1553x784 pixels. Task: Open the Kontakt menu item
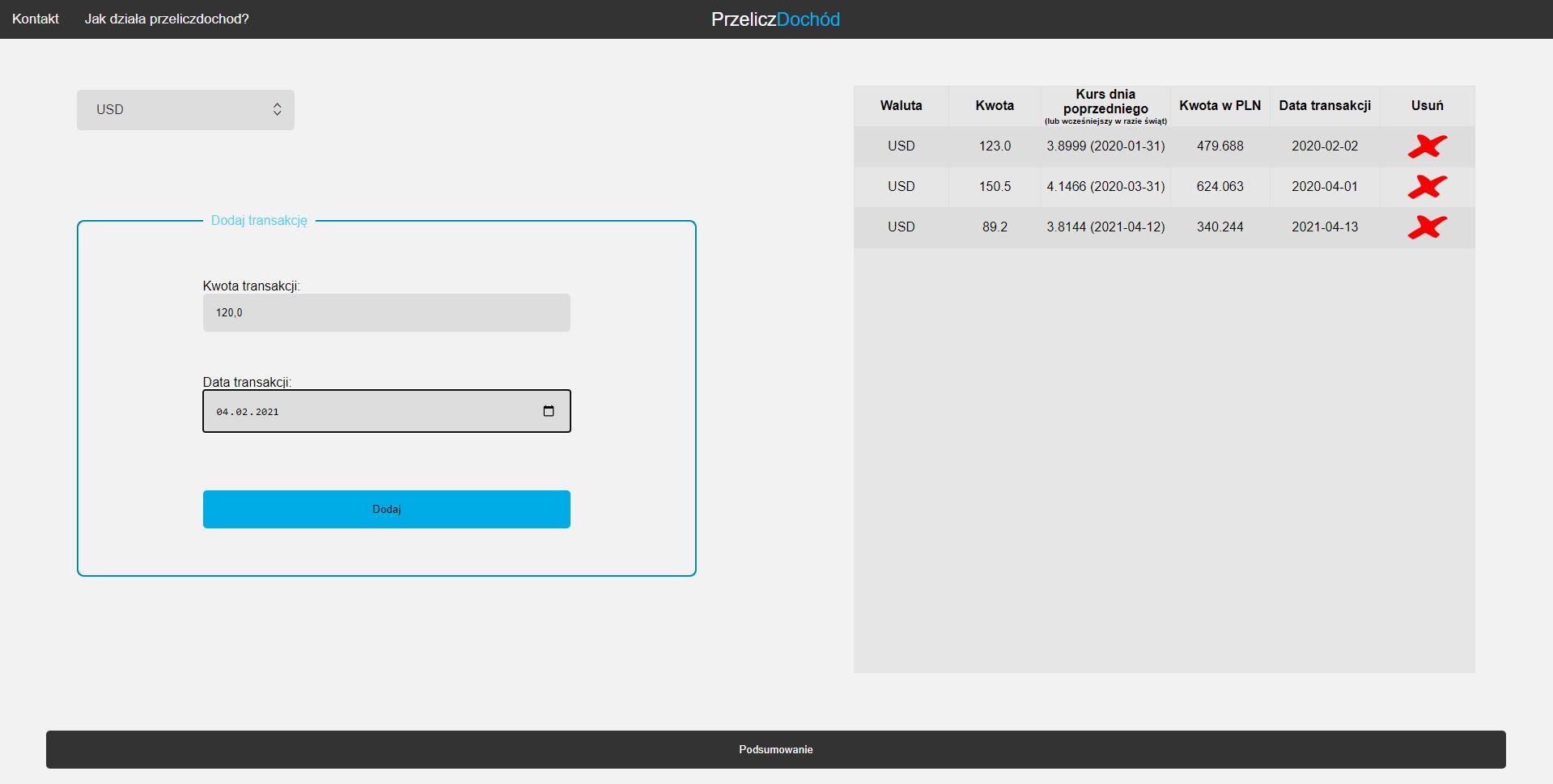[34, 19]
